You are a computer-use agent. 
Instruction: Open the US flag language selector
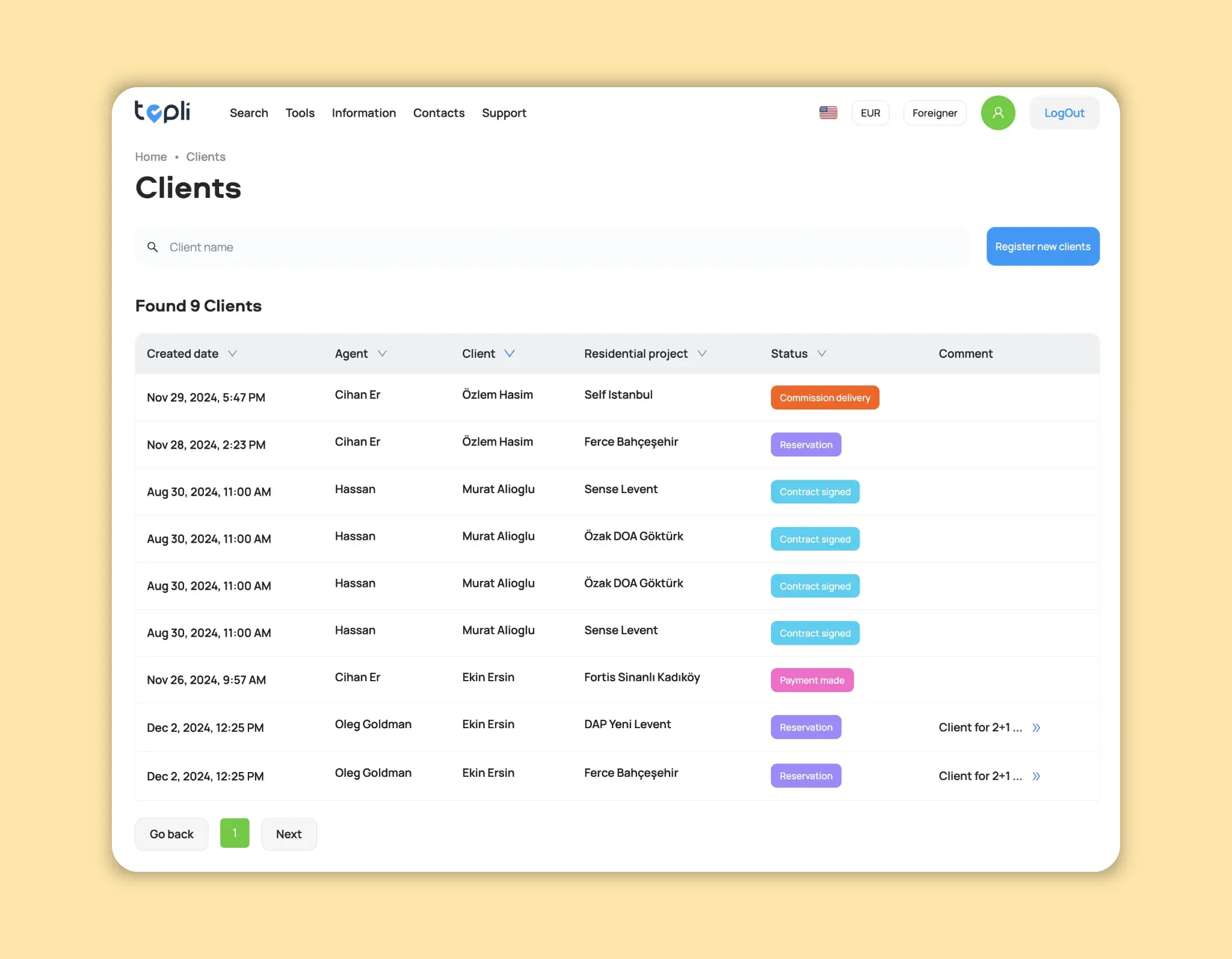point(828,112)
